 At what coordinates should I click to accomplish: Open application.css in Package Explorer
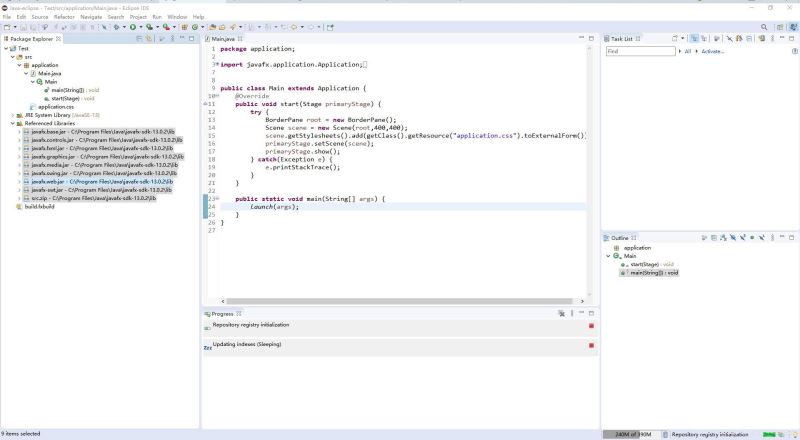click(55, 107)
